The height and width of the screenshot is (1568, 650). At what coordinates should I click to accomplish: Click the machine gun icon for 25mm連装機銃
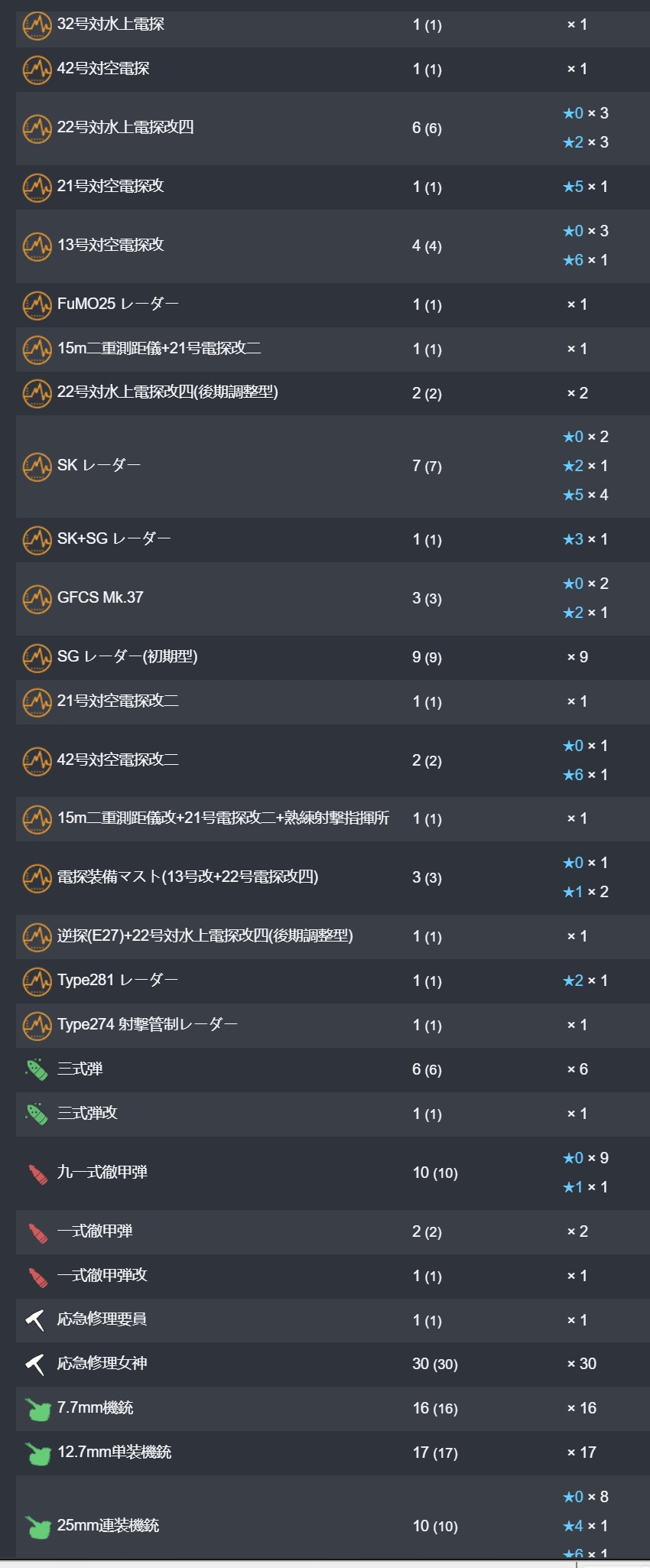tap(37, 1527)
